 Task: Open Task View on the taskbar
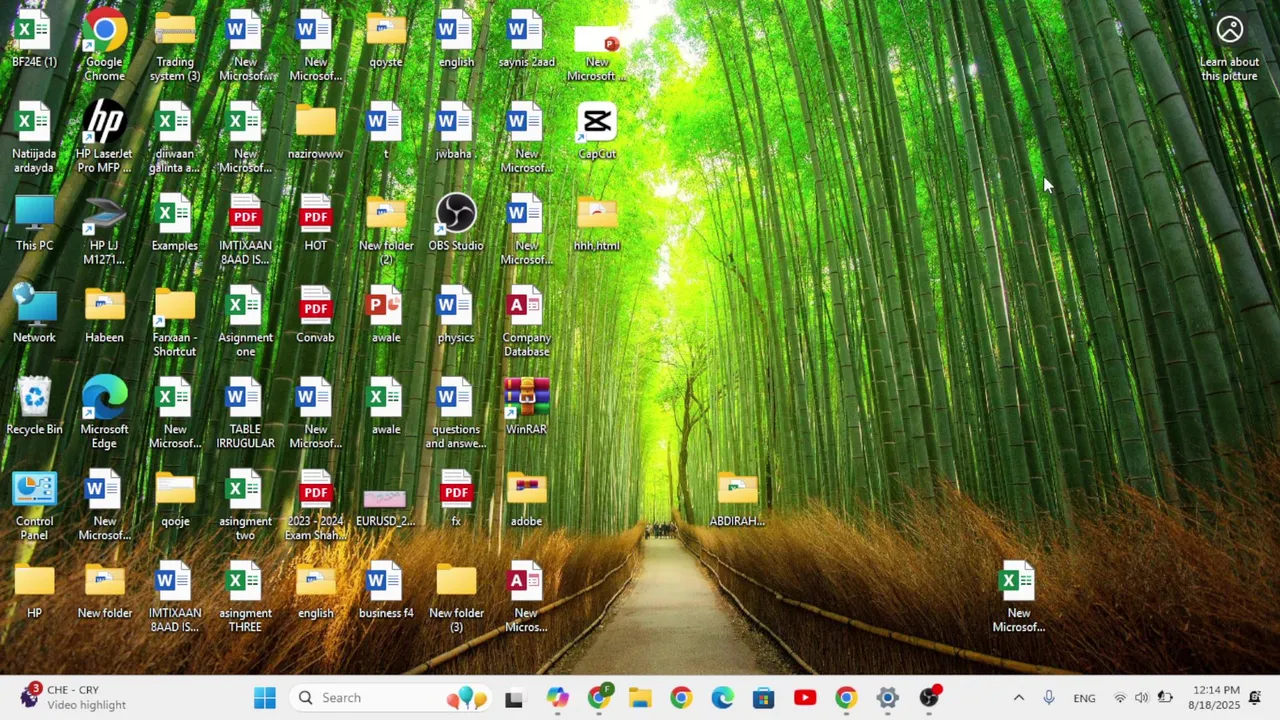514,698
